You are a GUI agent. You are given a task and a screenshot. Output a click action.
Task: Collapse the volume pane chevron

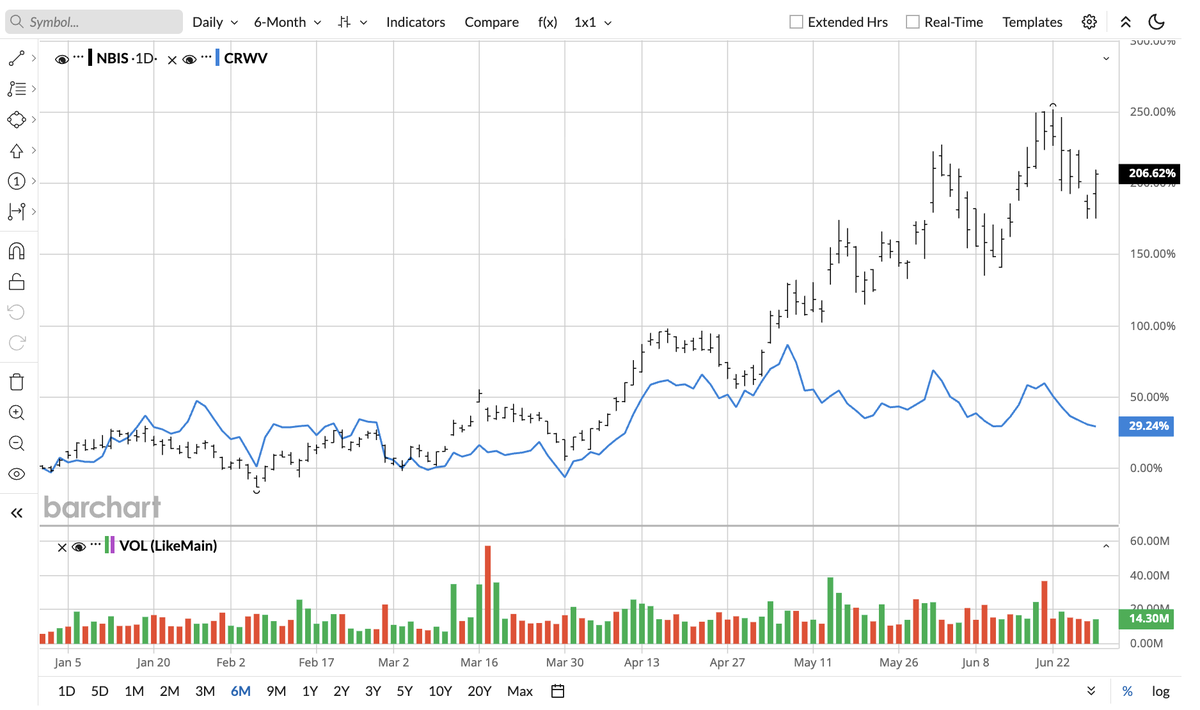[1106, 546]
